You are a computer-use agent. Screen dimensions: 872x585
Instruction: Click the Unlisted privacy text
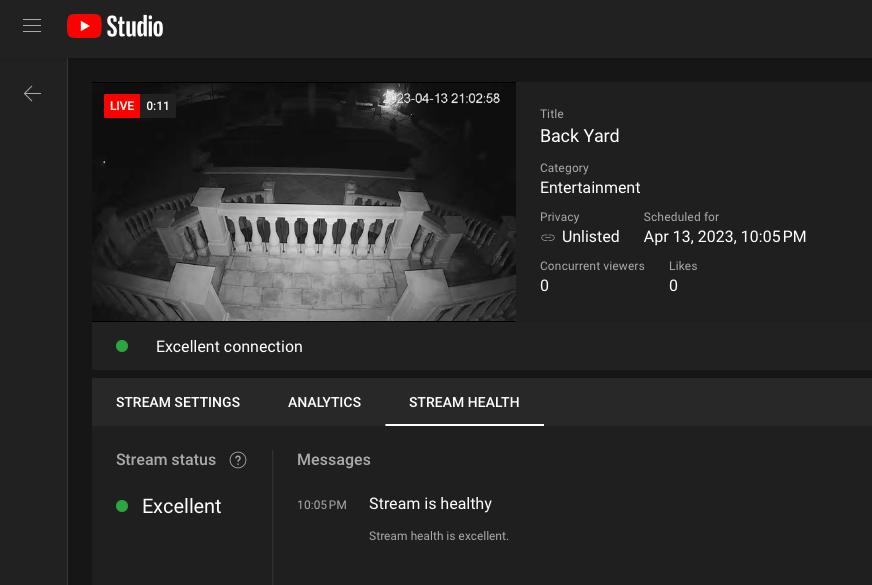tap(590, 237)
